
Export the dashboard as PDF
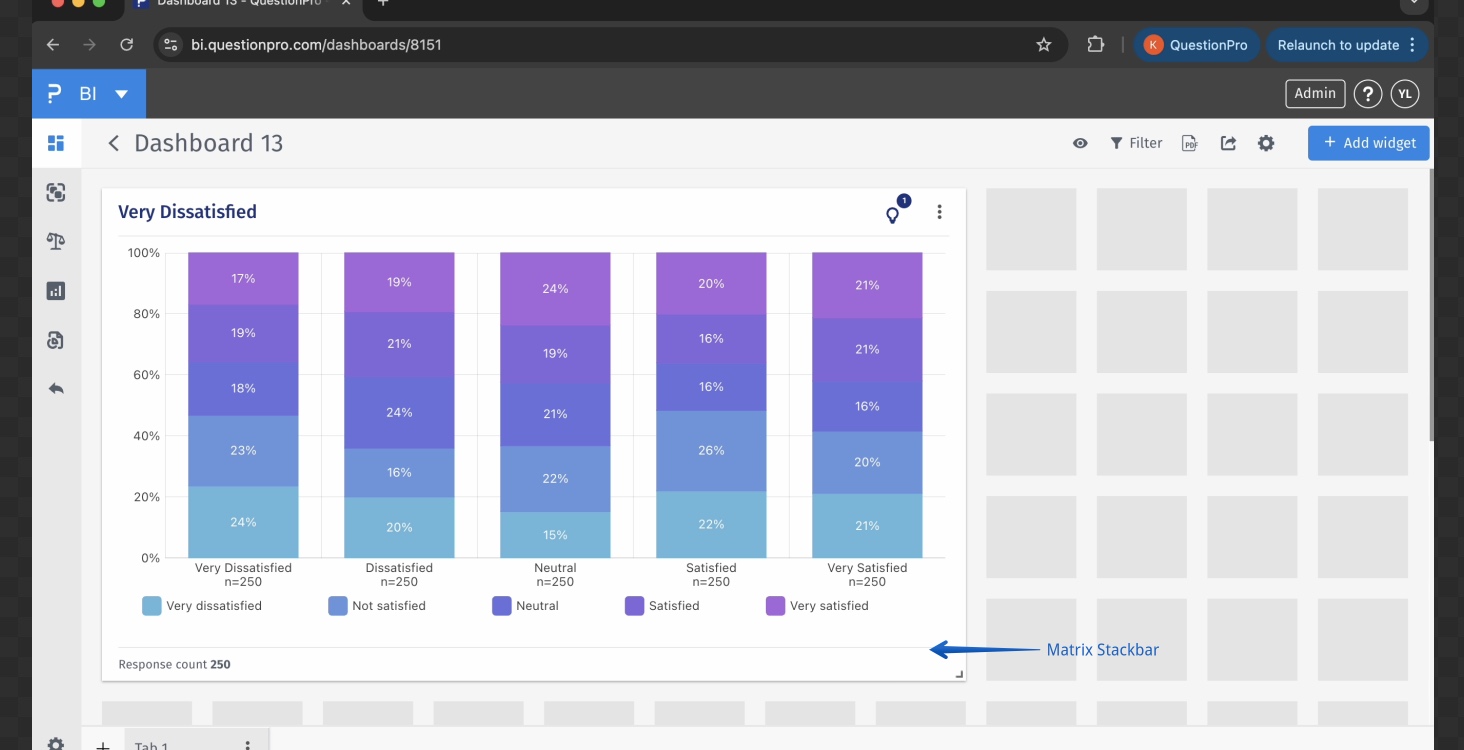pyautogui.click(x=1189, y=143)
